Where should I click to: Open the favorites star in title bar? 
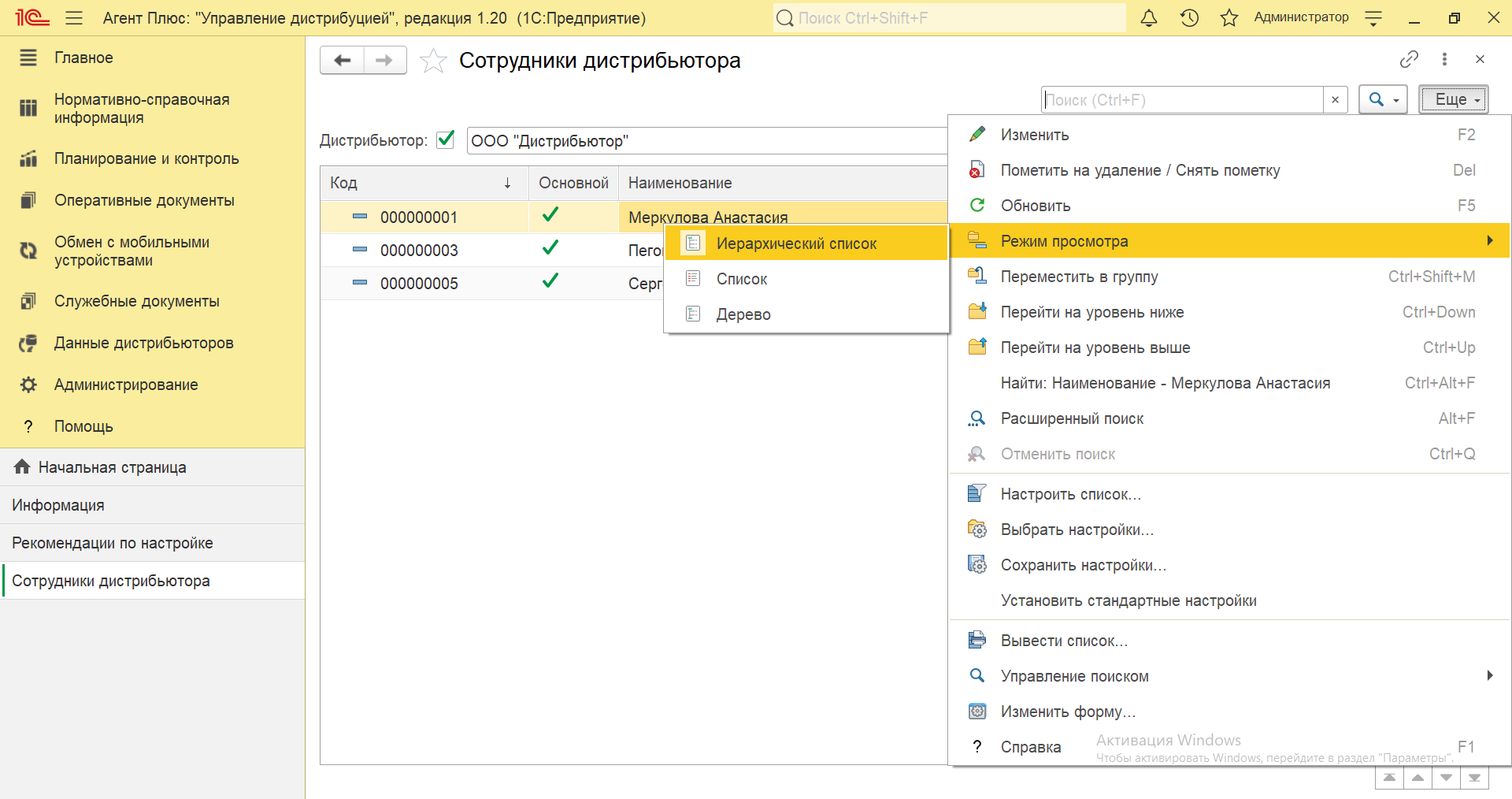(1229, 17)
